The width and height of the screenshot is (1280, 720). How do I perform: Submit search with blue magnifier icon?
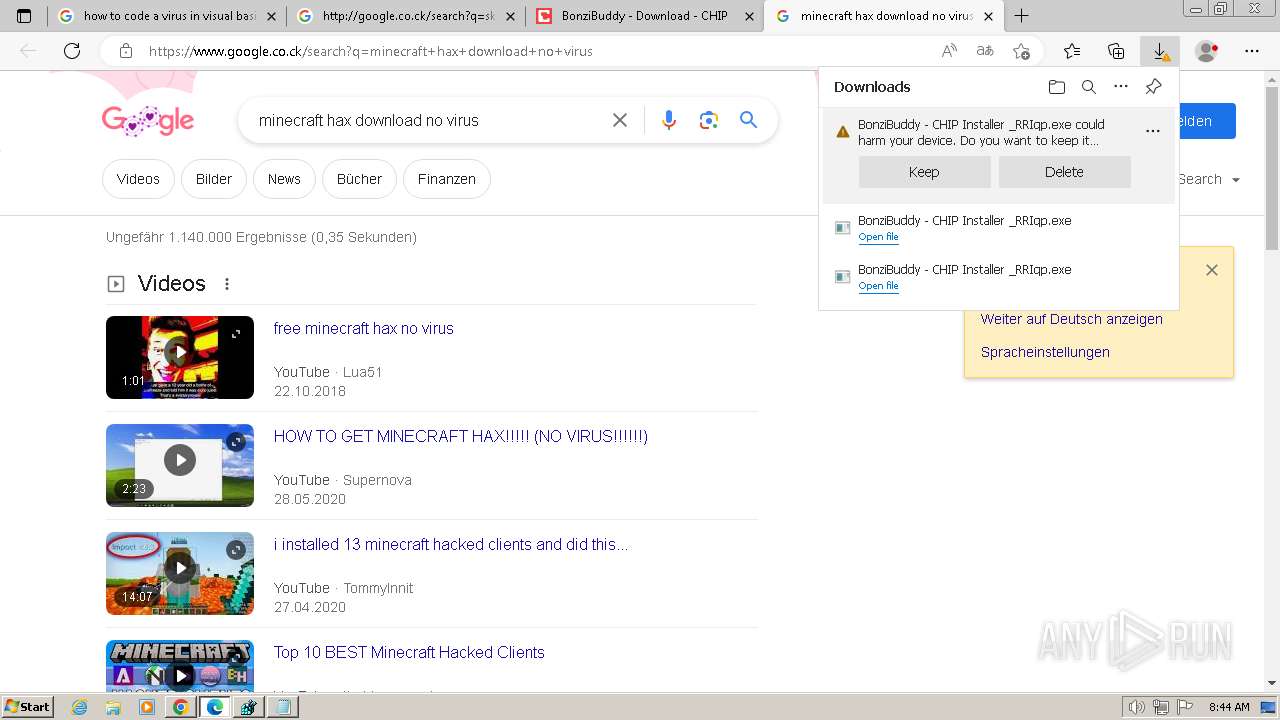[x=748, y=120]
